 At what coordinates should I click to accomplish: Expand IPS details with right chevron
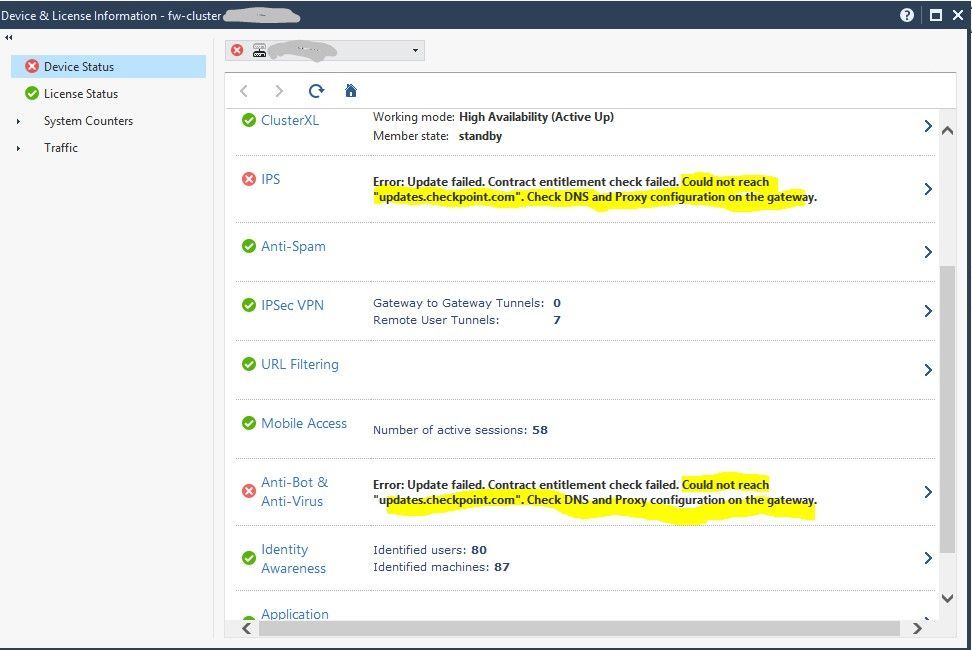(928, 189)
